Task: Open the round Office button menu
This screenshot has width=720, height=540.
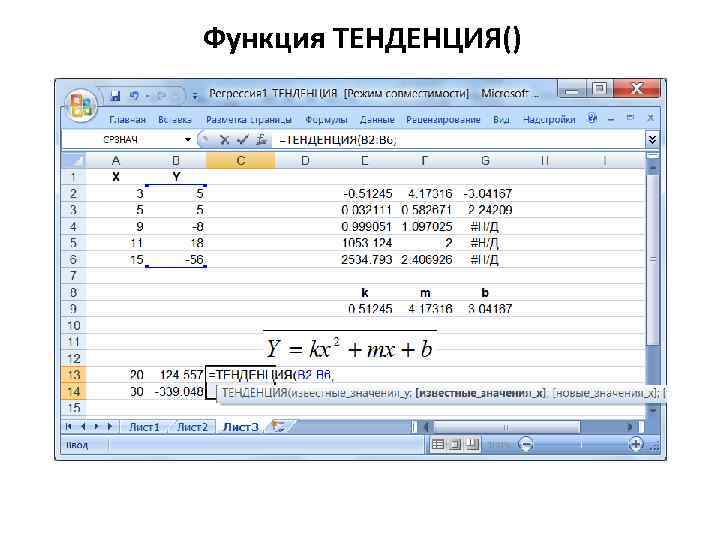Action: 81,105
